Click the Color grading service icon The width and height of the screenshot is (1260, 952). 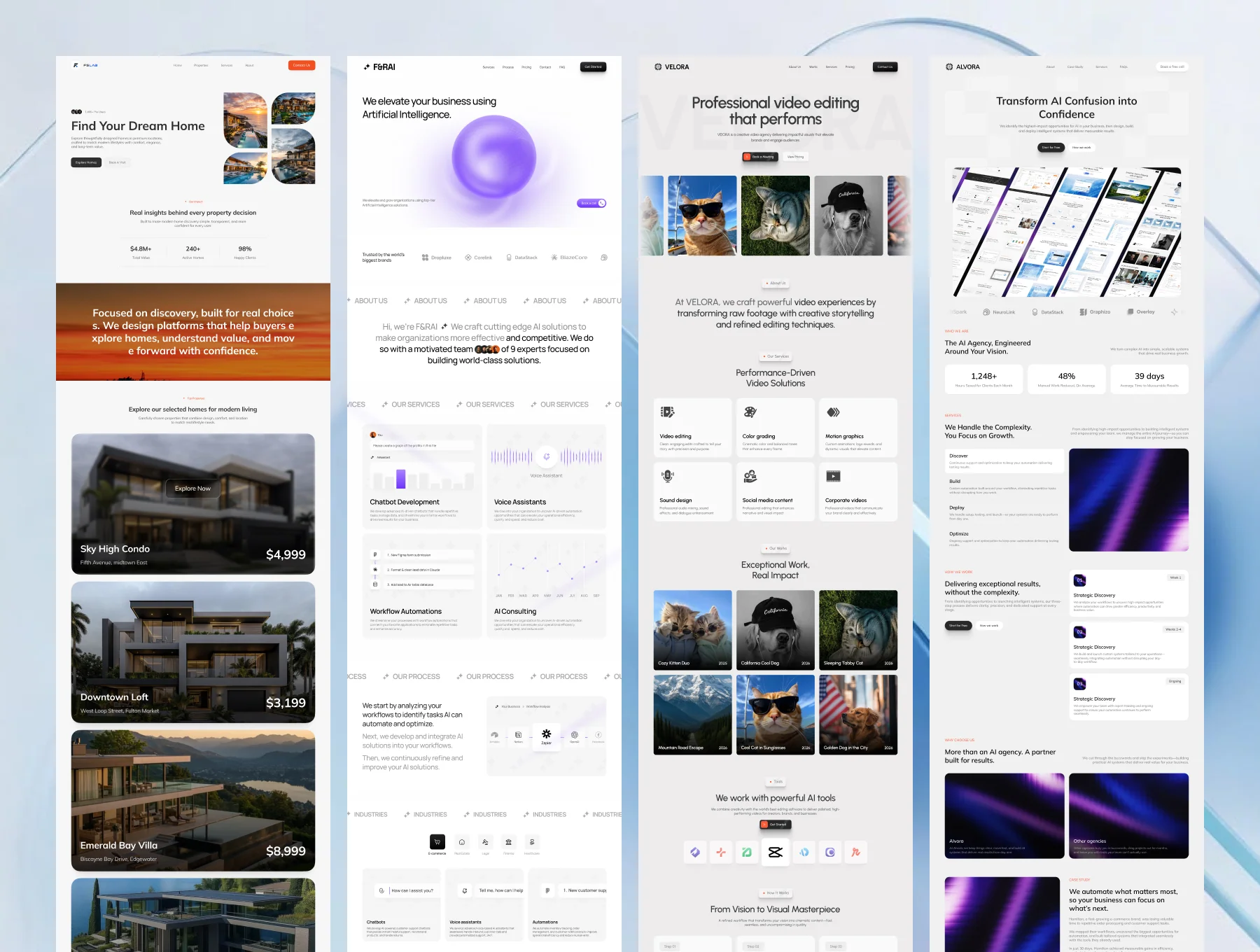(750, 412)
